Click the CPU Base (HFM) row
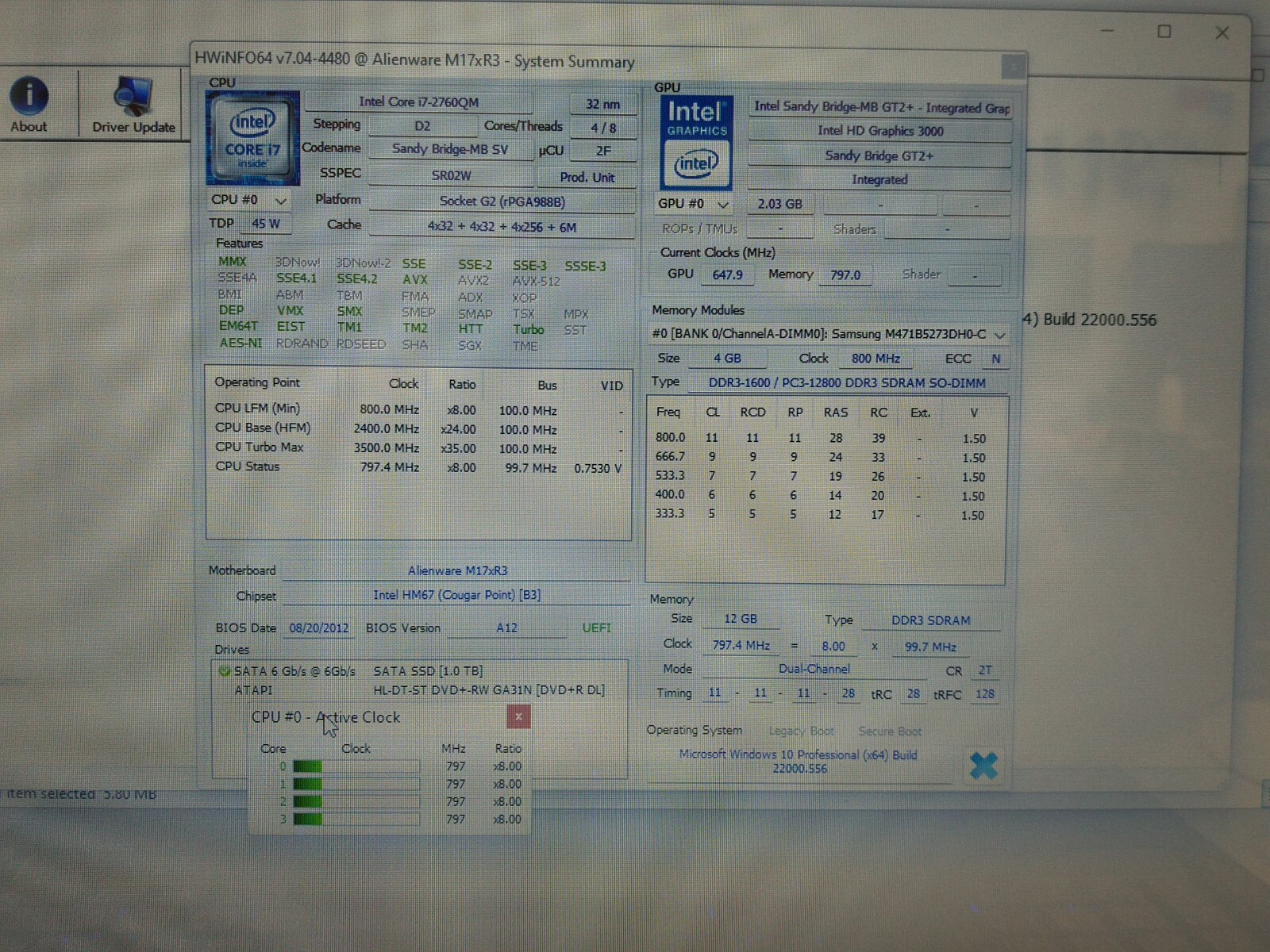1270x952 pixels. click(418, 429)
